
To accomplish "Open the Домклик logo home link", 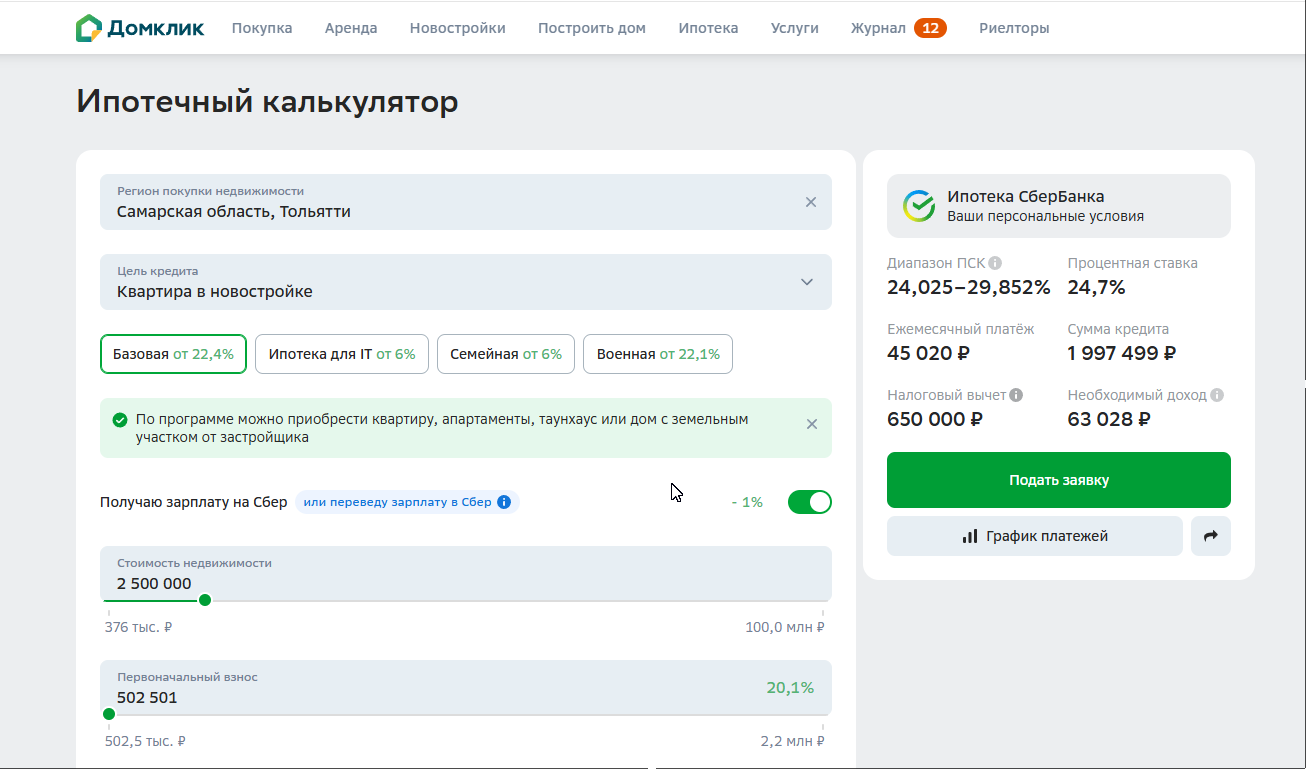I will [x=140, y=28].
